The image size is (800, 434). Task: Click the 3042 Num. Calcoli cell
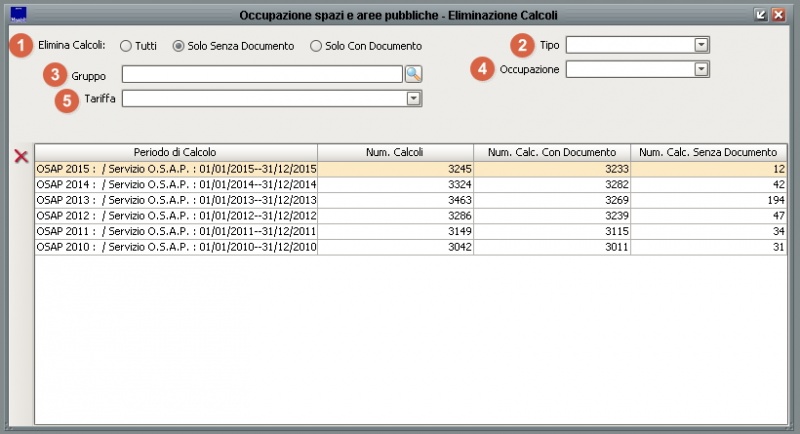395,247
